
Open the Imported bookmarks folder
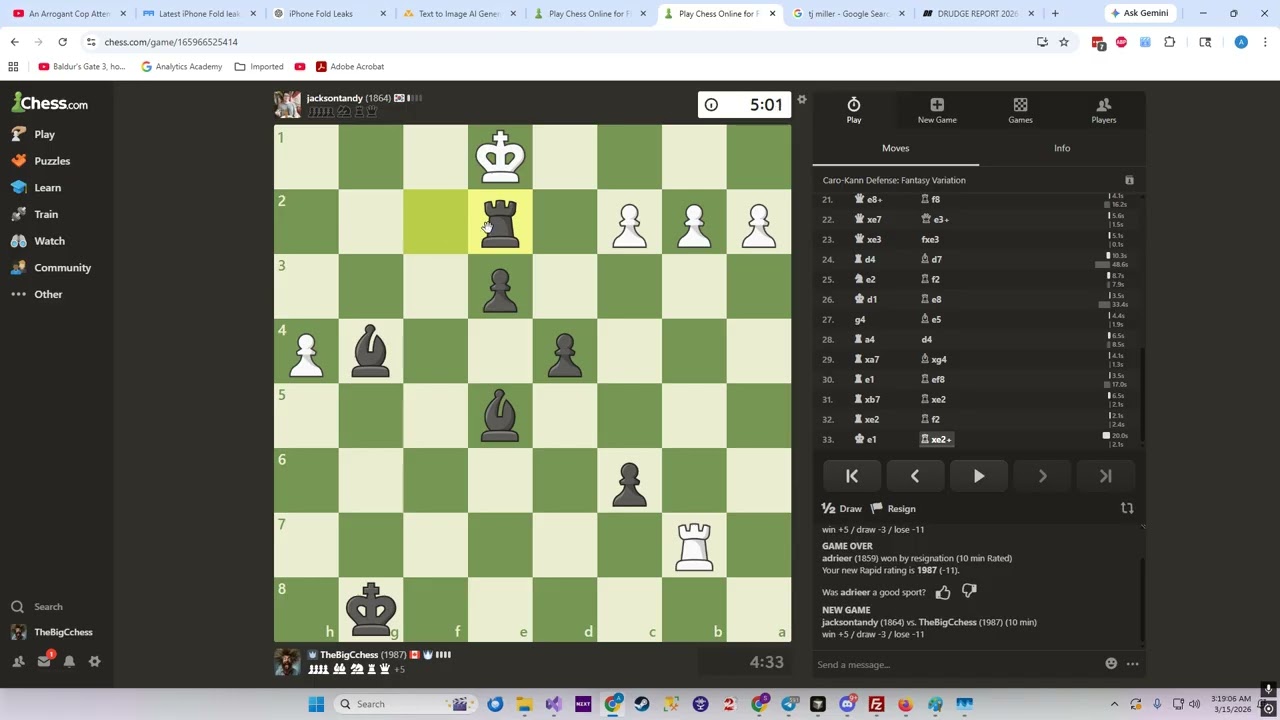click(x=259, y=67)
